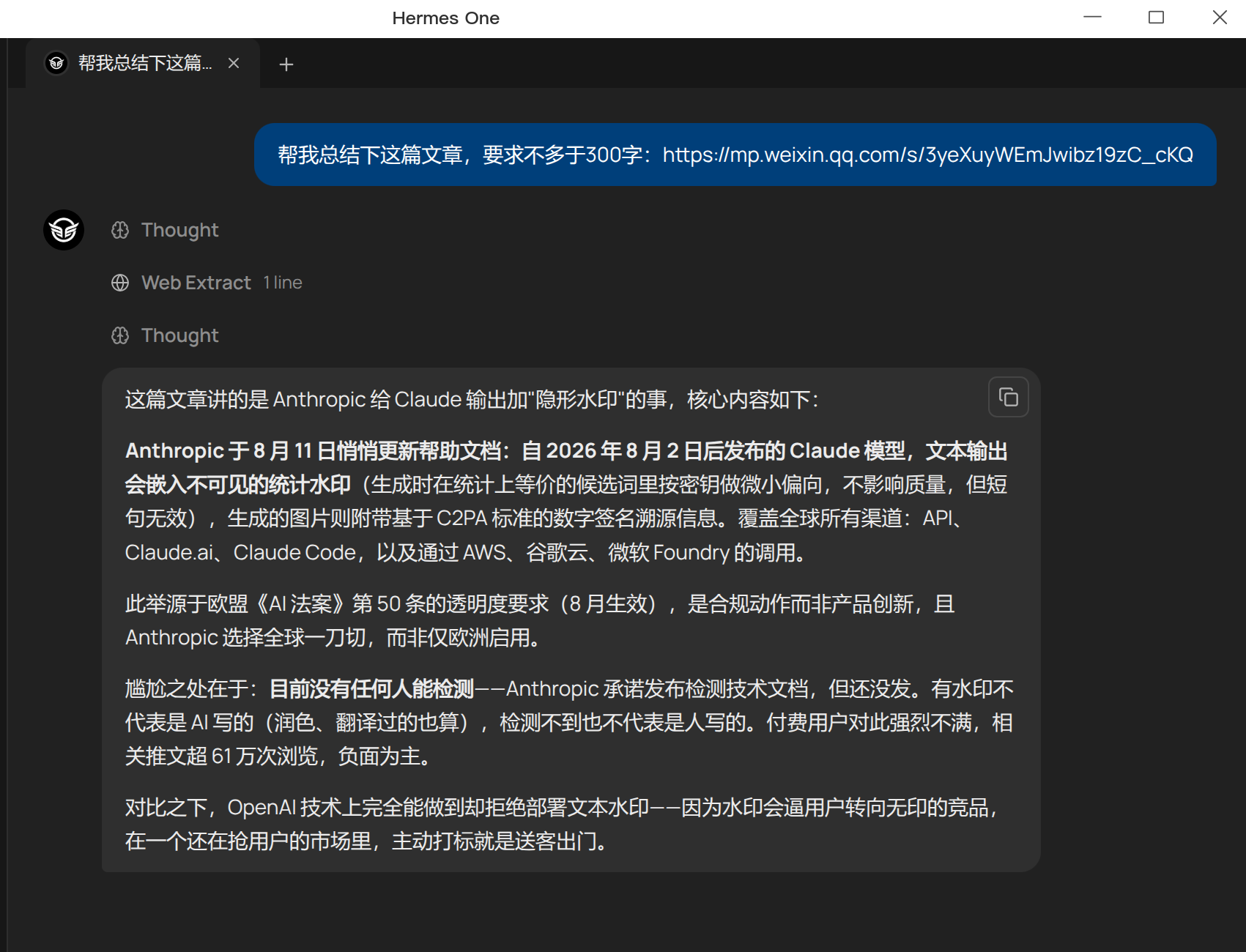Expand the first Thought step
This screenshot has width=1246, height=952.
tap(166, 230)
